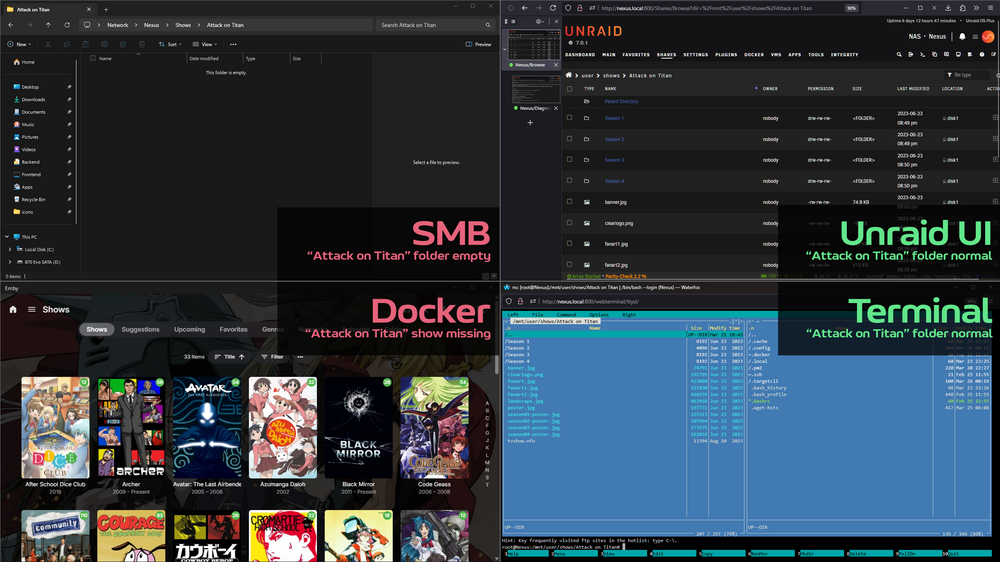The width and height of the screenshot is (1000, 562).
Task: Open the Emby Title sort dropdown
Action: tap(230, 357)
